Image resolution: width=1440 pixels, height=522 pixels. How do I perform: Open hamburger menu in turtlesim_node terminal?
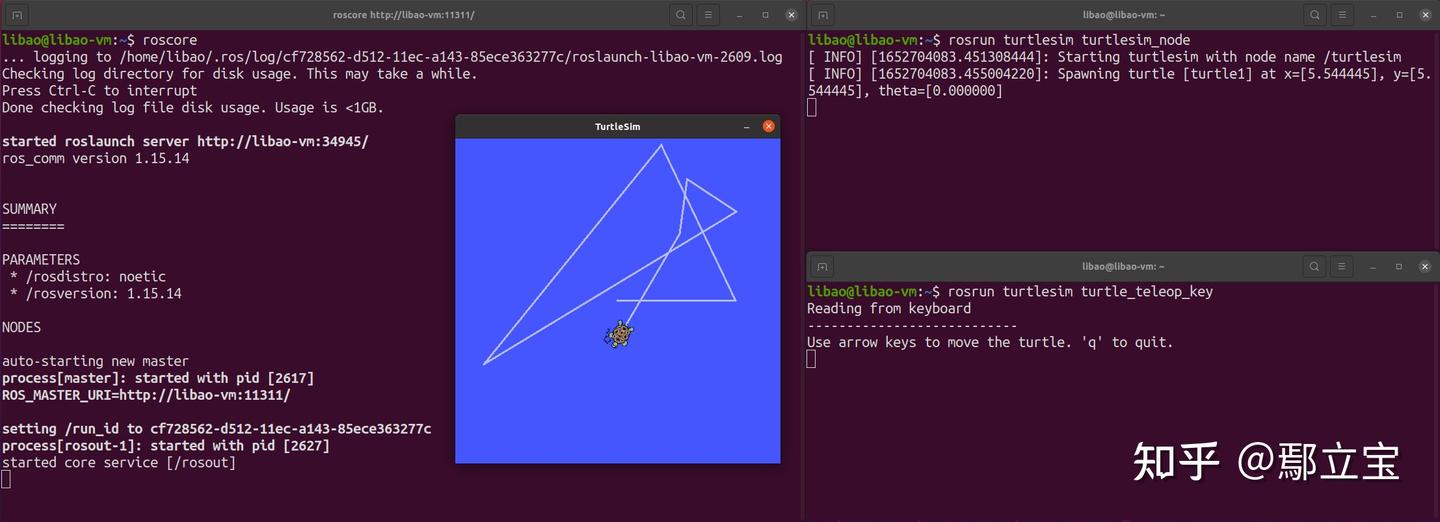[1342, 15]
